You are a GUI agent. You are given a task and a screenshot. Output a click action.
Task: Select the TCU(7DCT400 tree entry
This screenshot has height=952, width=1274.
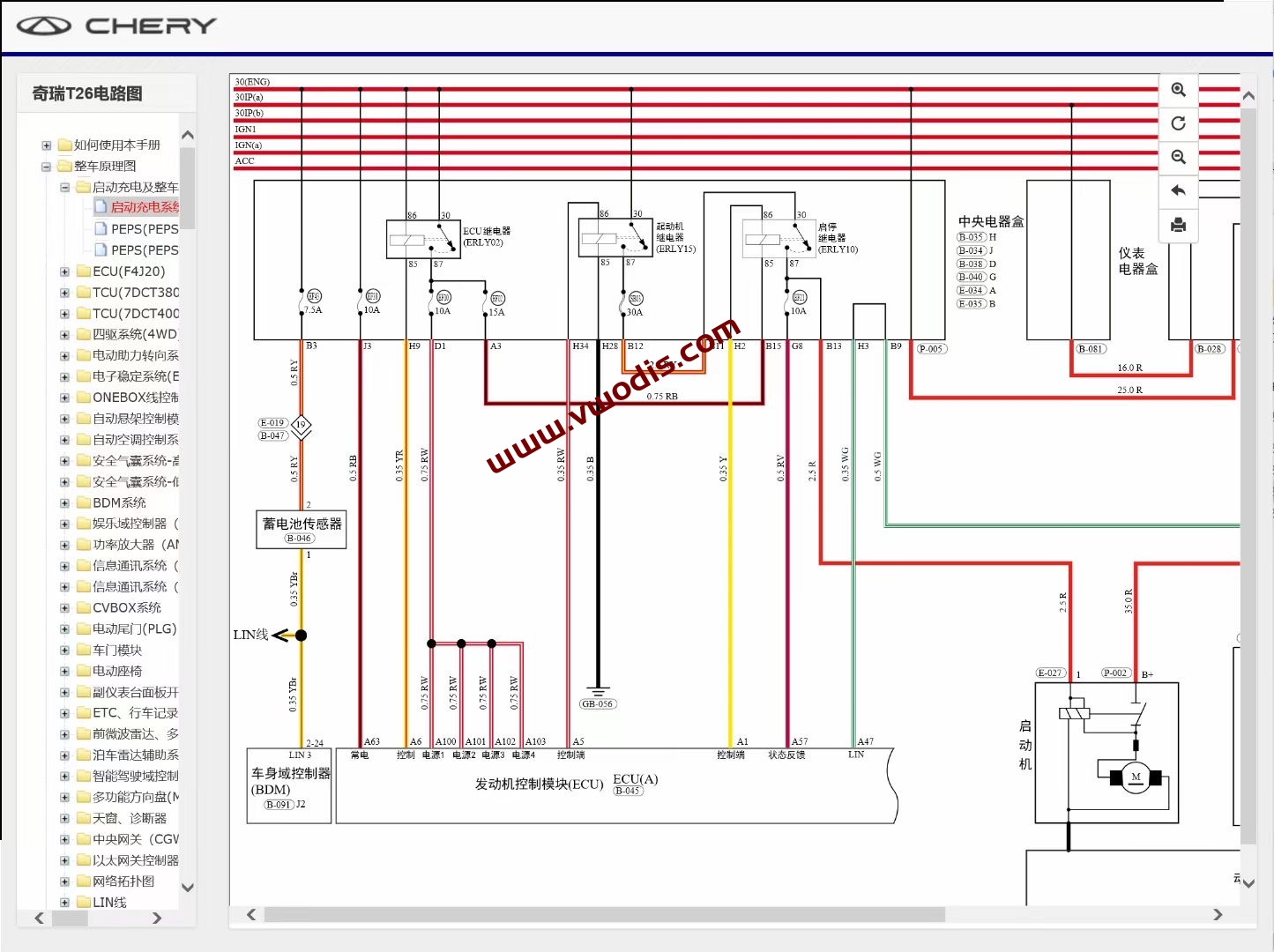136,314
